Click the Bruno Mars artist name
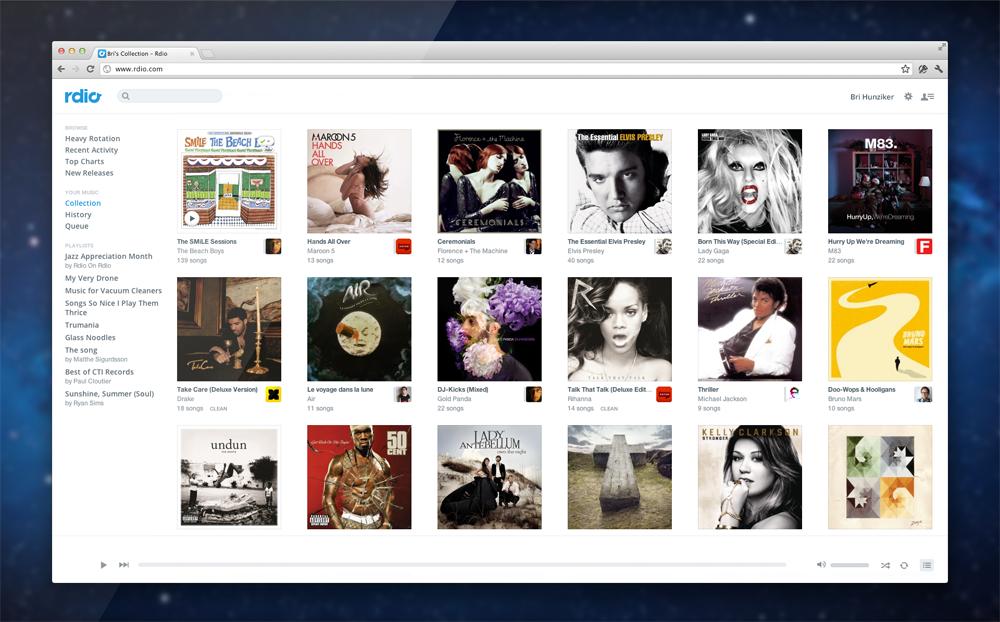 [x=844, y=399]
